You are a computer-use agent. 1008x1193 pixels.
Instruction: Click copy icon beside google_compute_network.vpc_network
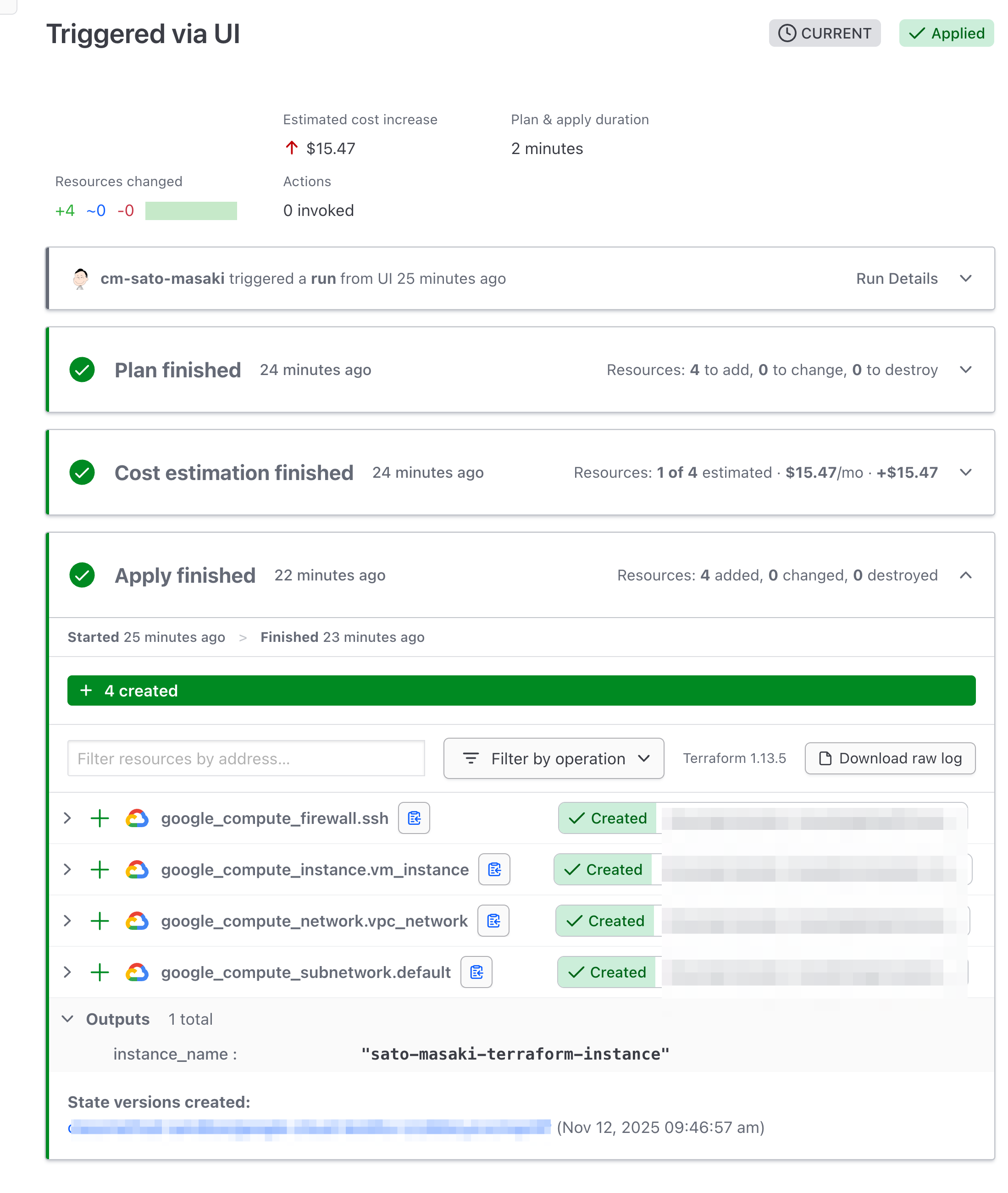[493, 921]
